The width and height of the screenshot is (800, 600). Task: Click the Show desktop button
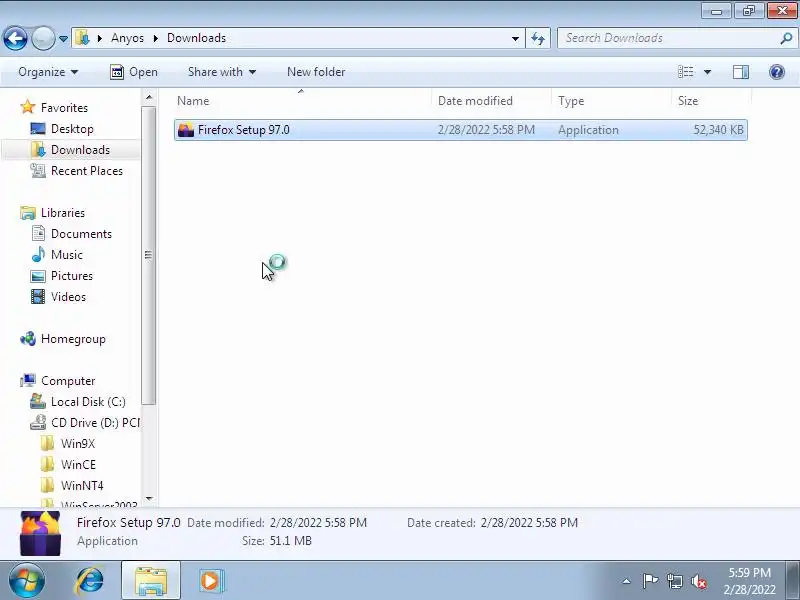click(793, 581)
